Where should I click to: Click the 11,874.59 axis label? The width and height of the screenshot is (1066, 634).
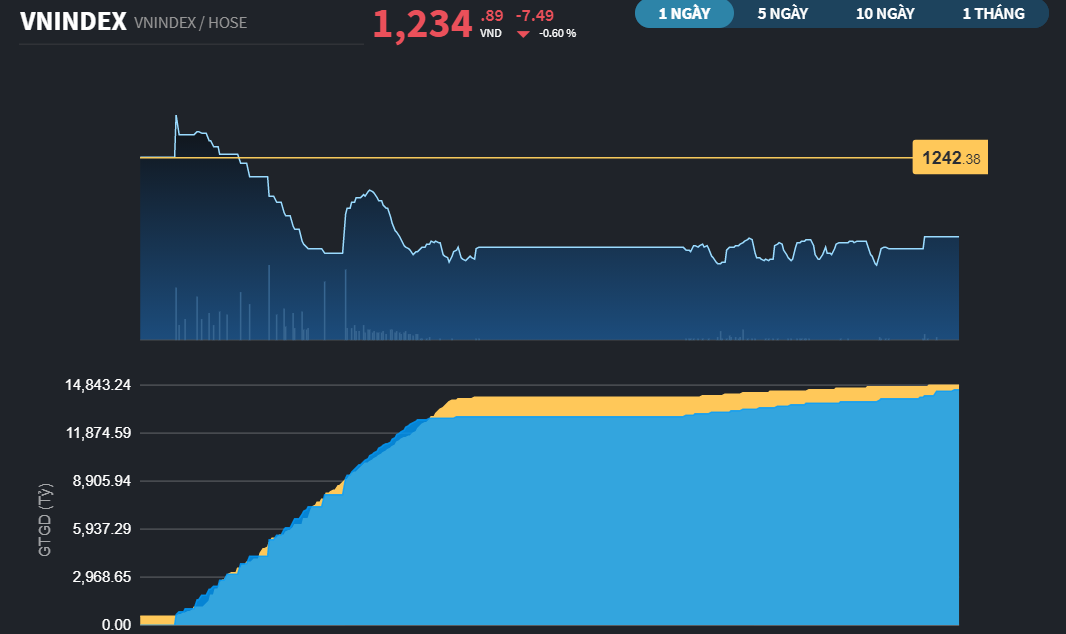coord(98,433)
